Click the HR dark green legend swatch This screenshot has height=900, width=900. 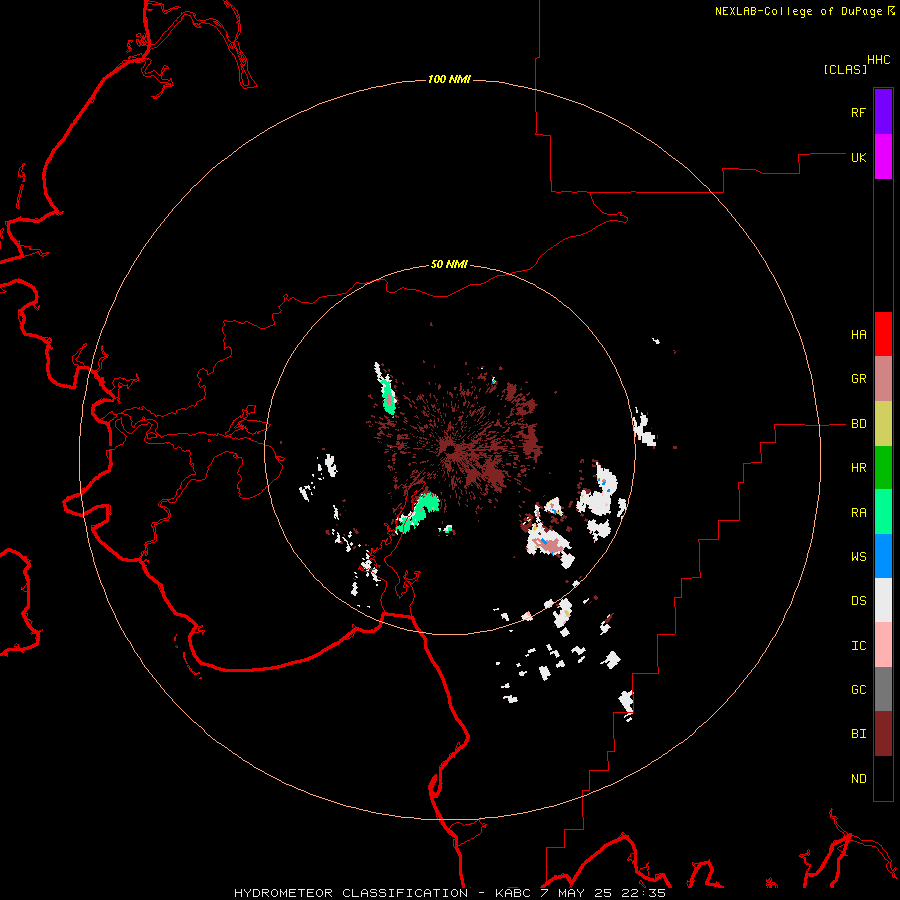pos(883,468)
